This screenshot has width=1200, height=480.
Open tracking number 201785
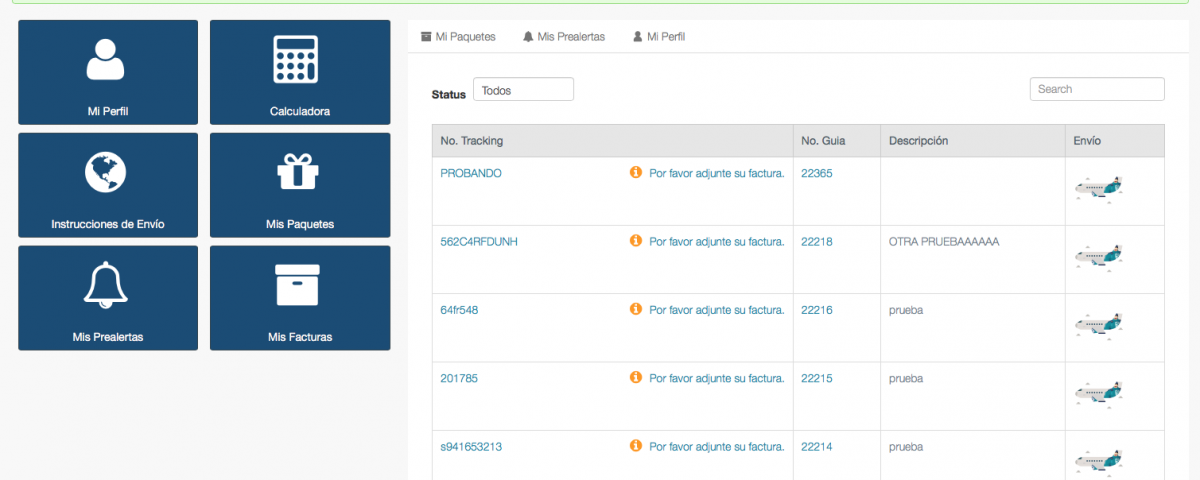click(459, 378)
